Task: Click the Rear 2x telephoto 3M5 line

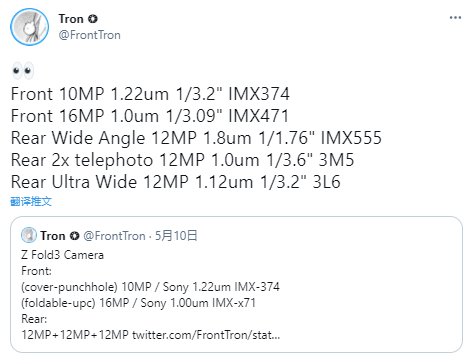Action: (183, 160)
